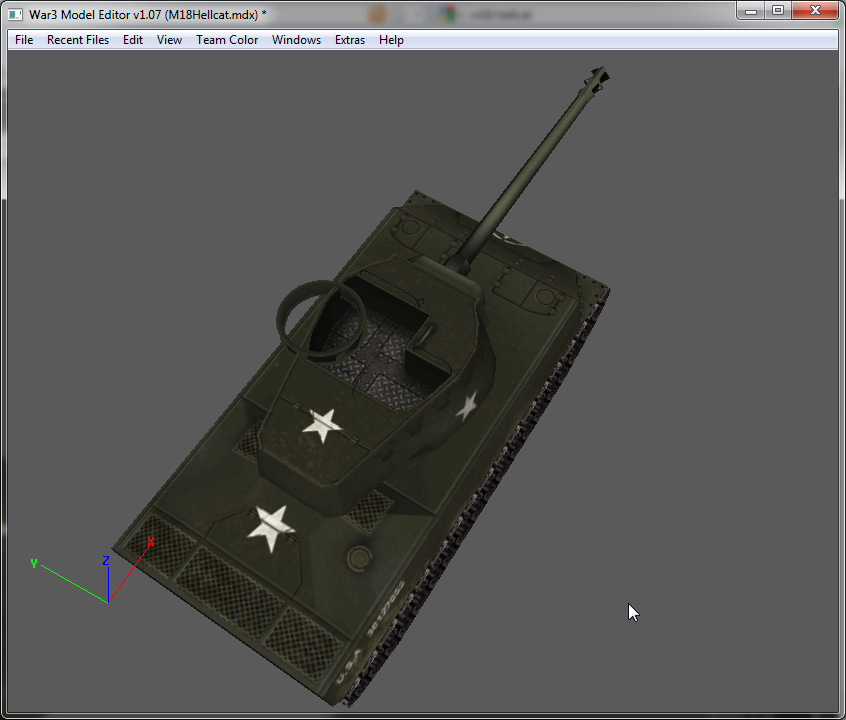Click the white star on rear hull deck
Image resolution: width=846 pixels, height=720 pixels.
pyautogui.click(x=271, y=528)
